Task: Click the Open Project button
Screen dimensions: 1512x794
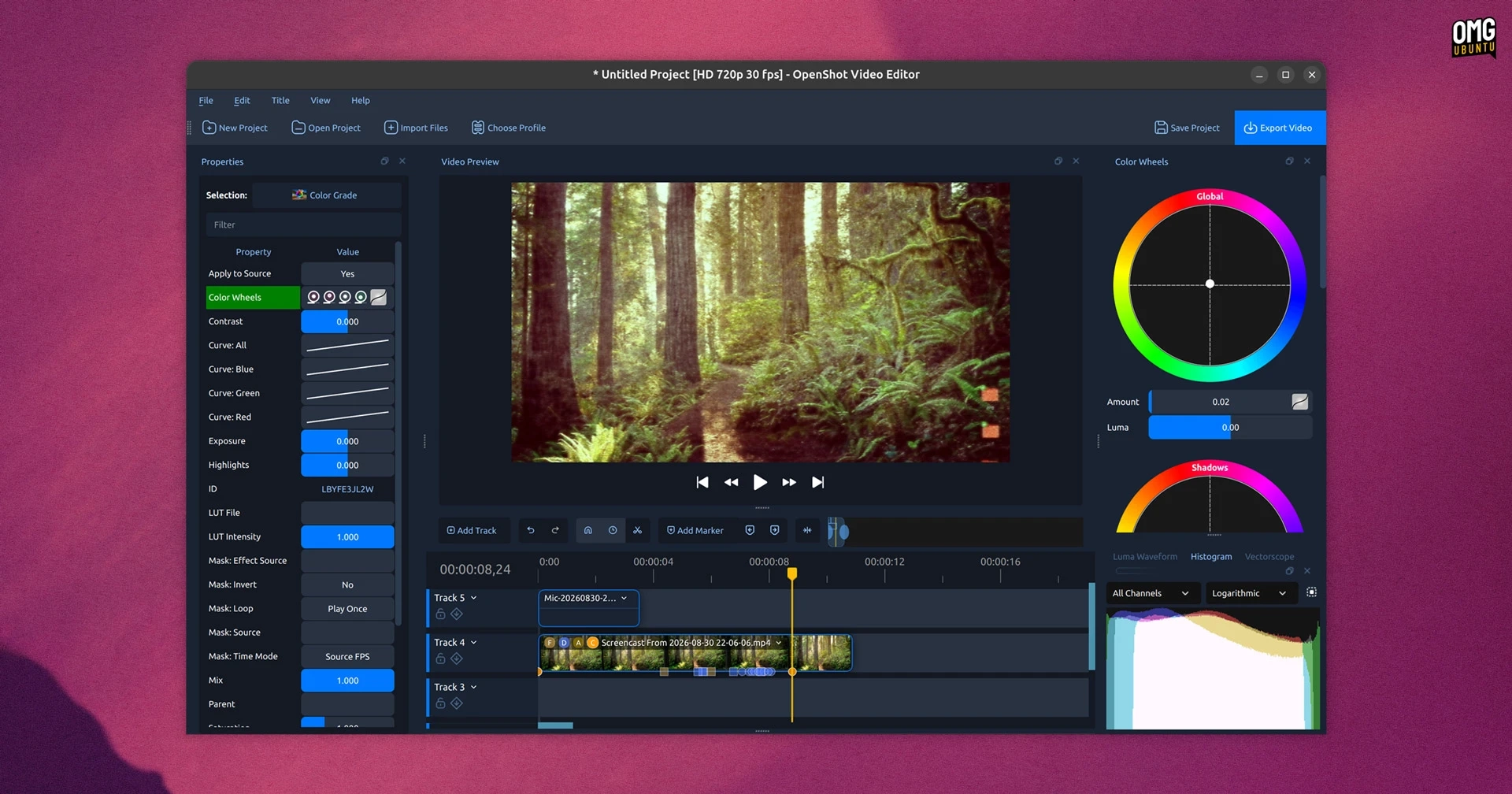Action: point(326,128)
